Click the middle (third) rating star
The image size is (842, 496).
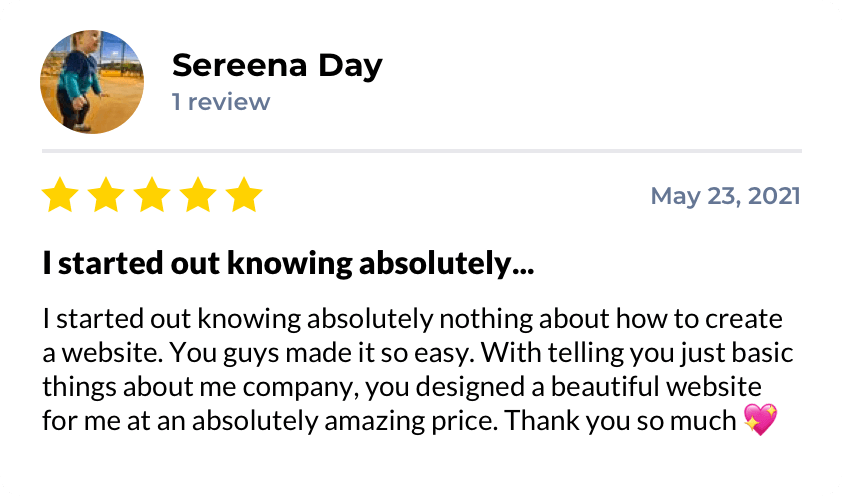152,196
